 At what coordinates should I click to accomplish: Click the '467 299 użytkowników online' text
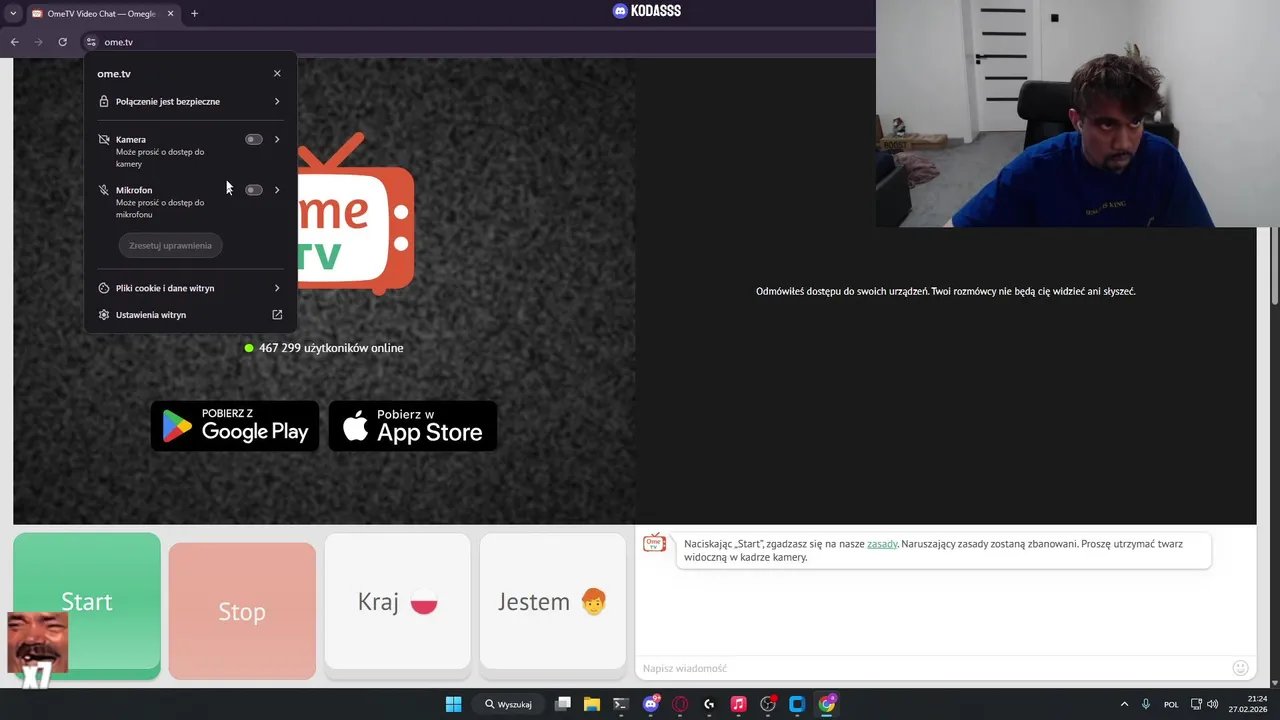click(331, 348)
